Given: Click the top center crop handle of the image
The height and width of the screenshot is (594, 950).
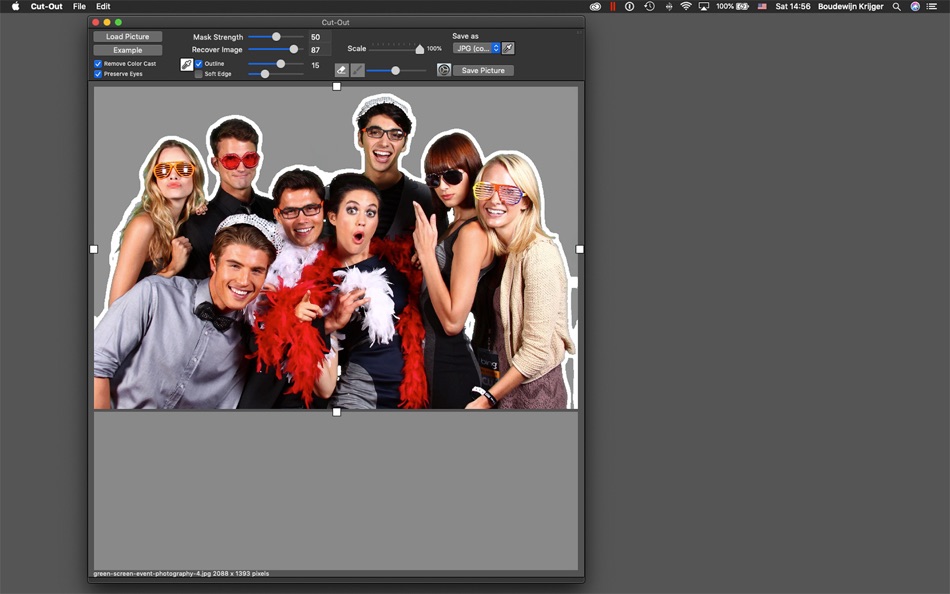Looking at the screenshot, I should 337,87.
